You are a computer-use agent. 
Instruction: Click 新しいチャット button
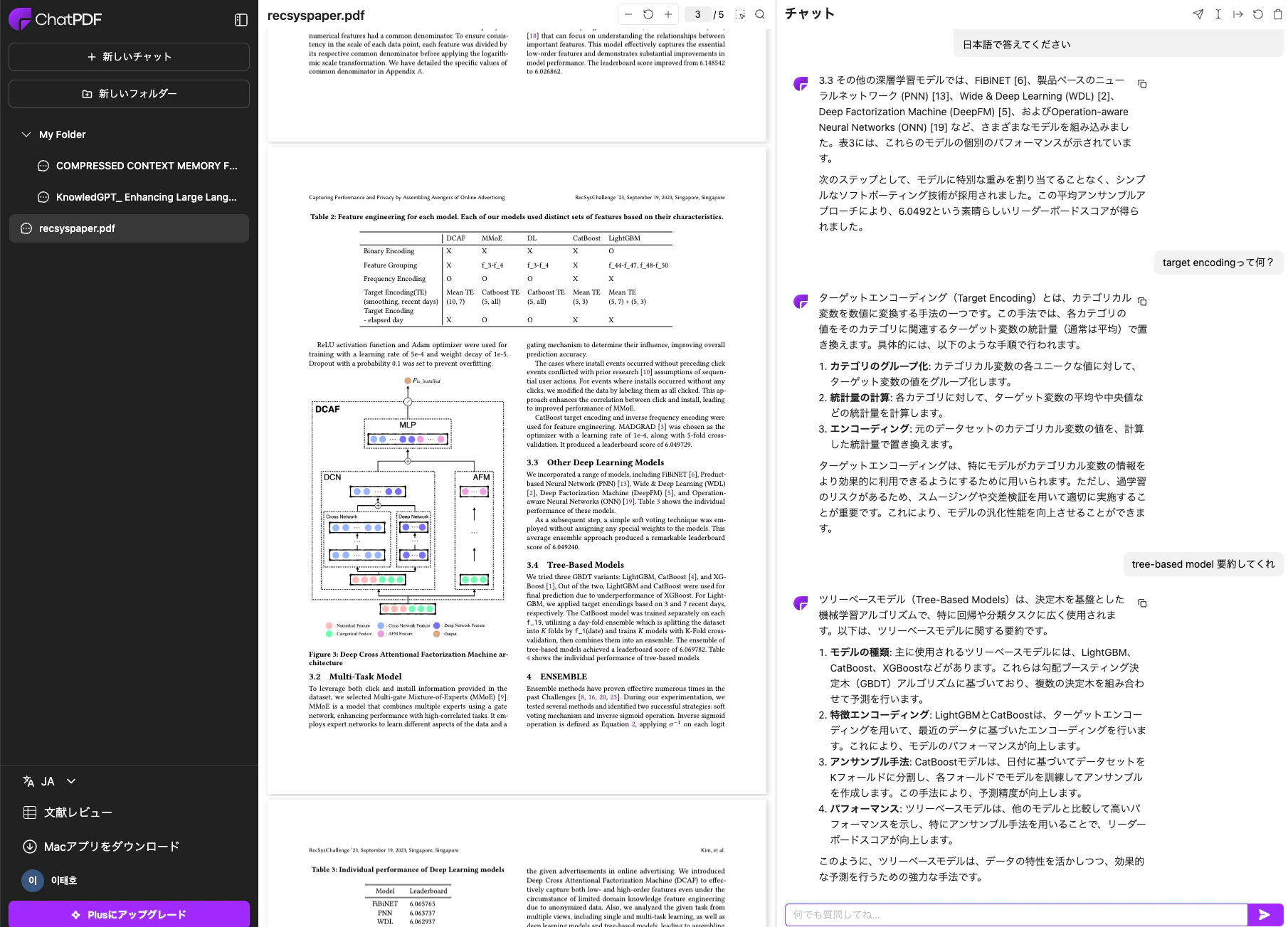click(x=129, y=57)
